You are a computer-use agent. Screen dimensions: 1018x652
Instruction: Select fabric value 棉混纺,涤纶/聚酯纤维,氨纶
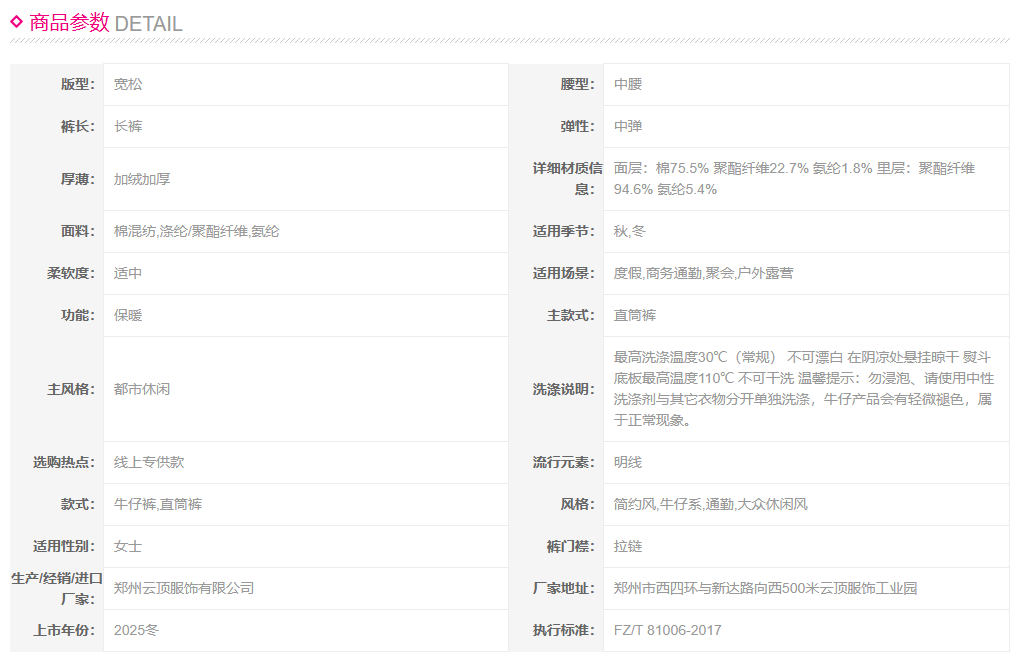tap(197, 231)
